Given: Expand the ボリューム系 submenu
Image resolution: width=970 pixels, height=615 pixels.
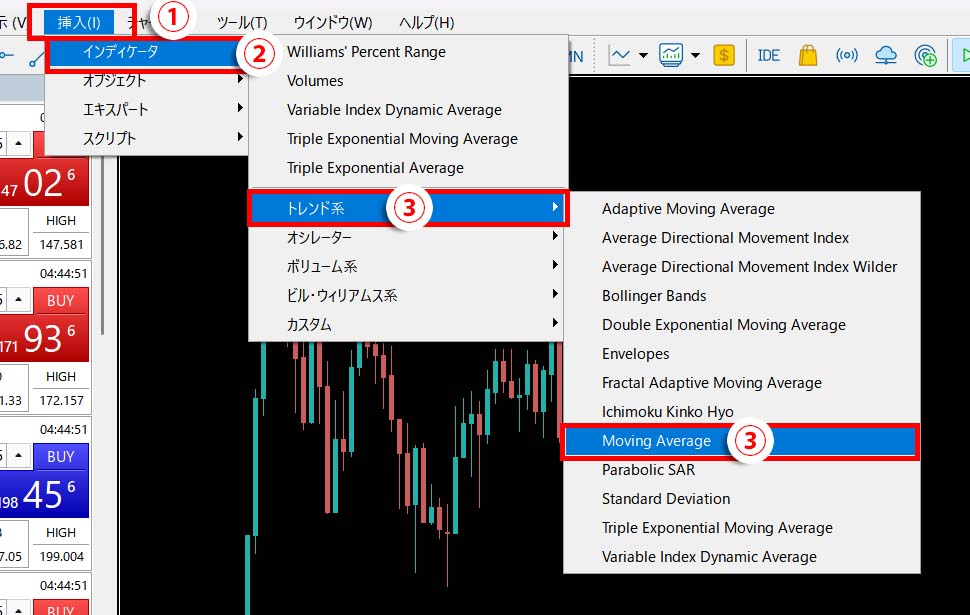Looking at the screenshot, I should (x=407, y=266).
